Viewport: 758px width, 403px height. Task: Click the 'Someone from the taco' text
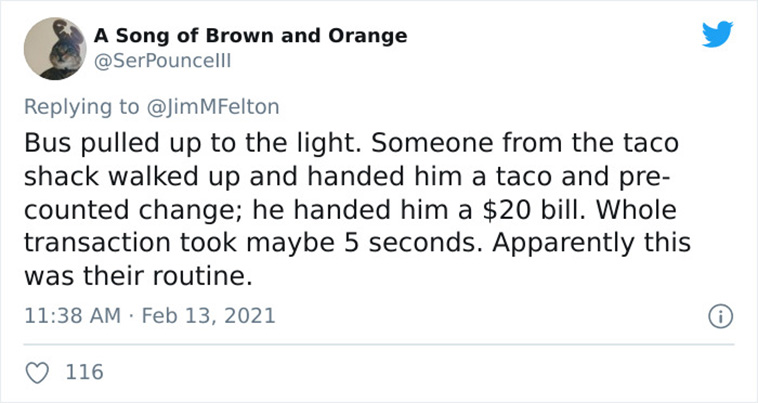click(x=525, y=143)
